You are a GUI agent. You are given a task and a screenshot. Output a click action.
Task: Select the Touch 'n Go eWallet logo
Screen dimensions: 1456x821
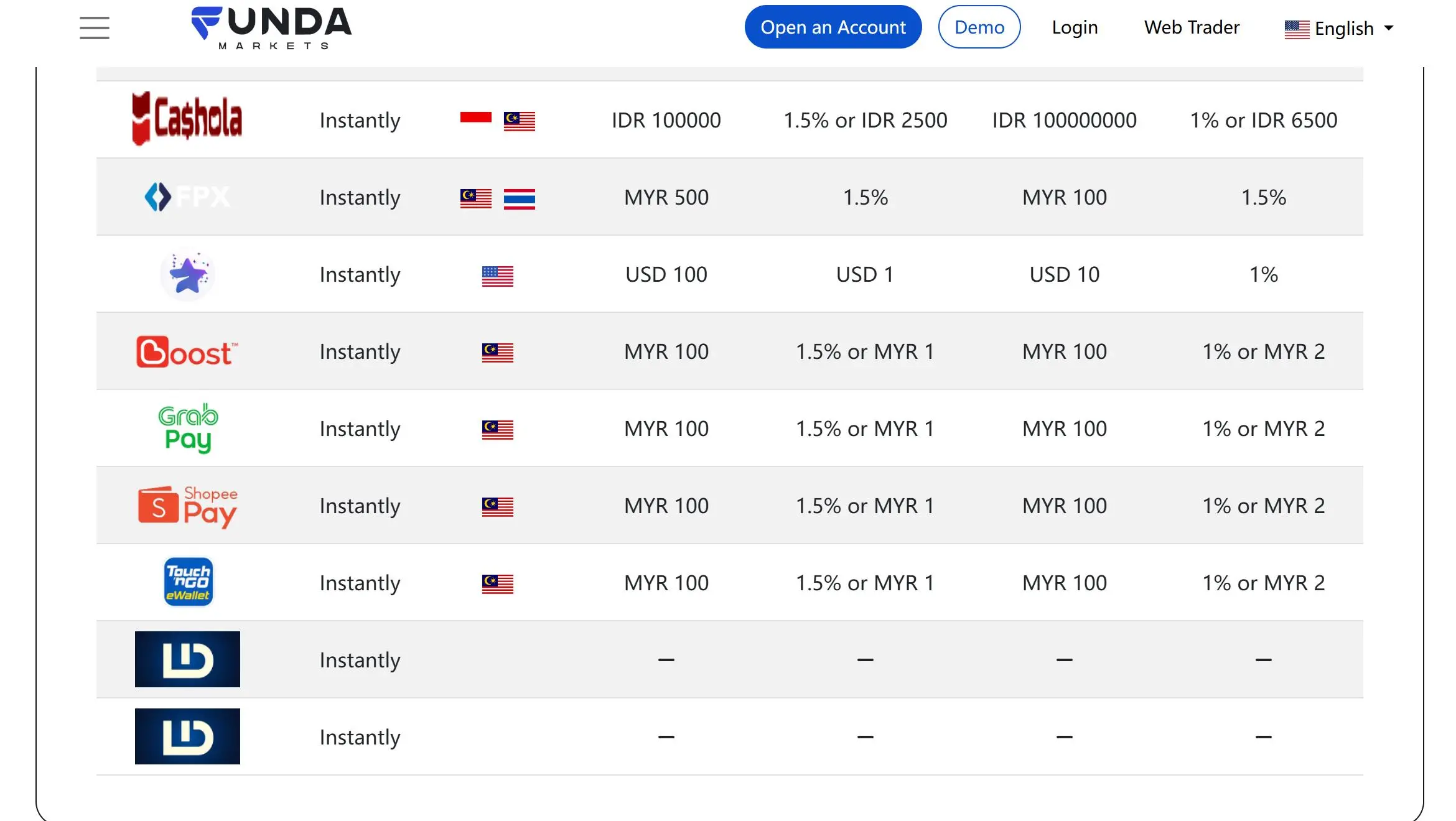188,583
